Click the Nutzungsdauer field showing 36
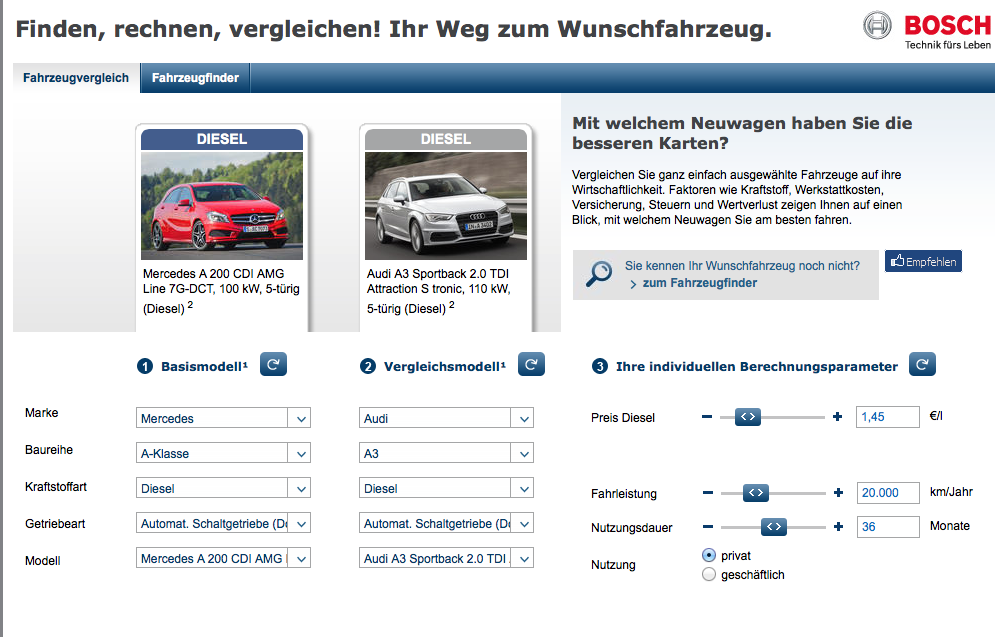 (888, 527)
